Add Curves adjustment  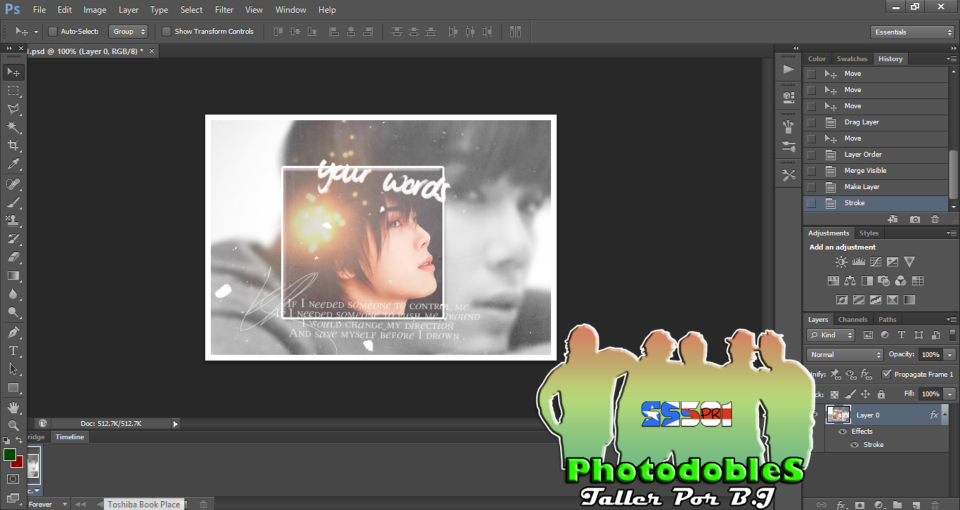tap(876, 262)
